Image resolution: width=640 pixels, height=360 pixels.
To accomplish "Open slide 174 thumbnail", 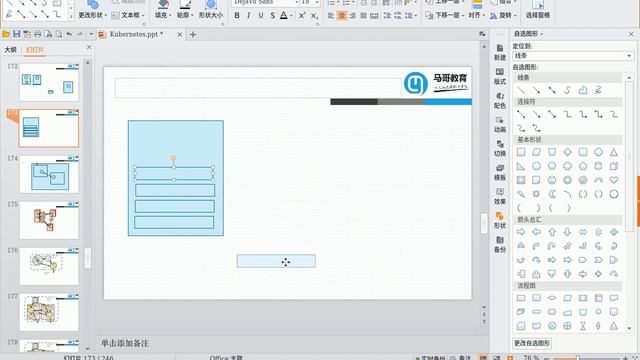I will [x=49, y=175].
